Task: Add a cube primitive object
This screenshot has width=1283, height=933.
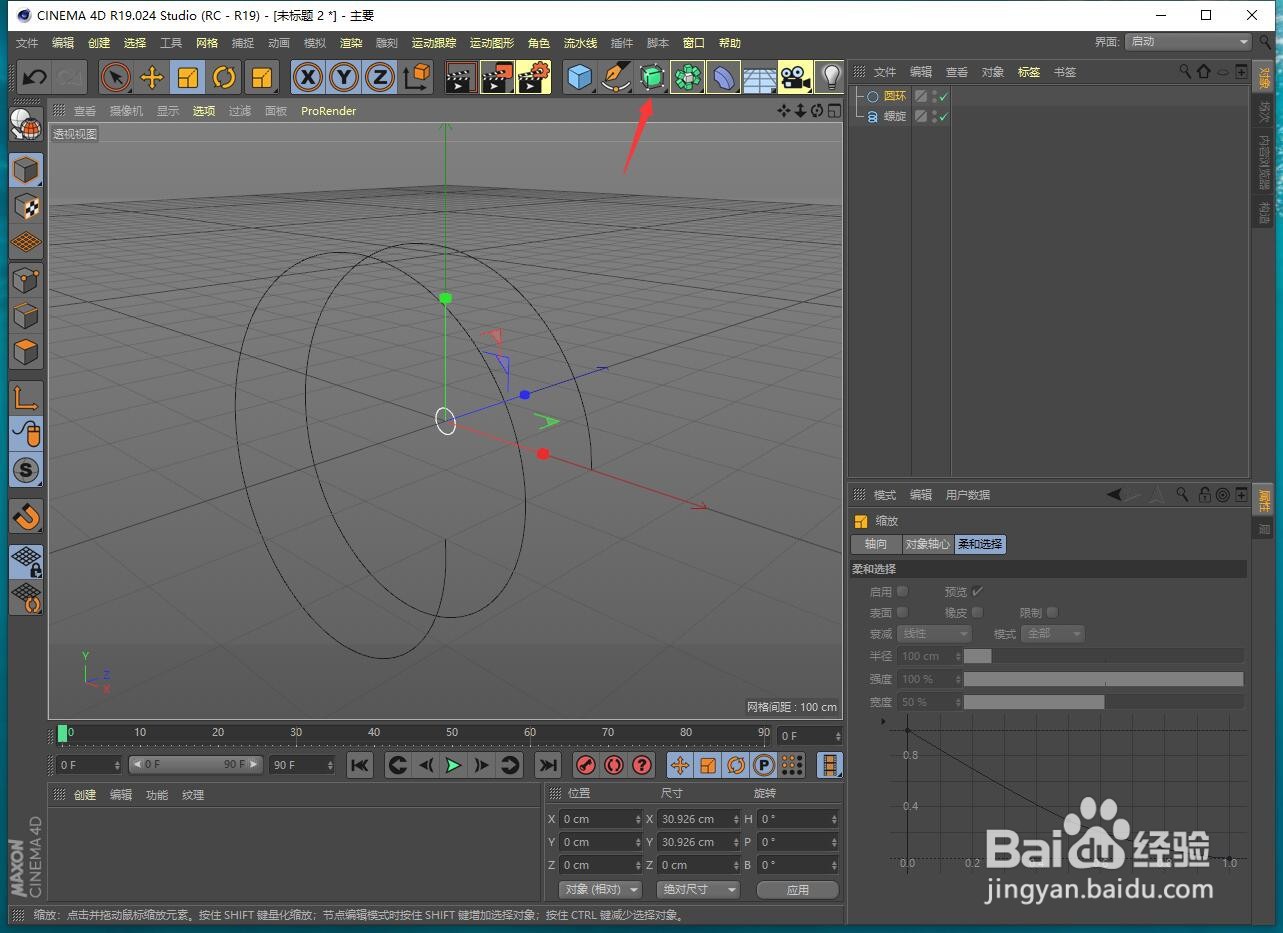Action: pos(579,77)
